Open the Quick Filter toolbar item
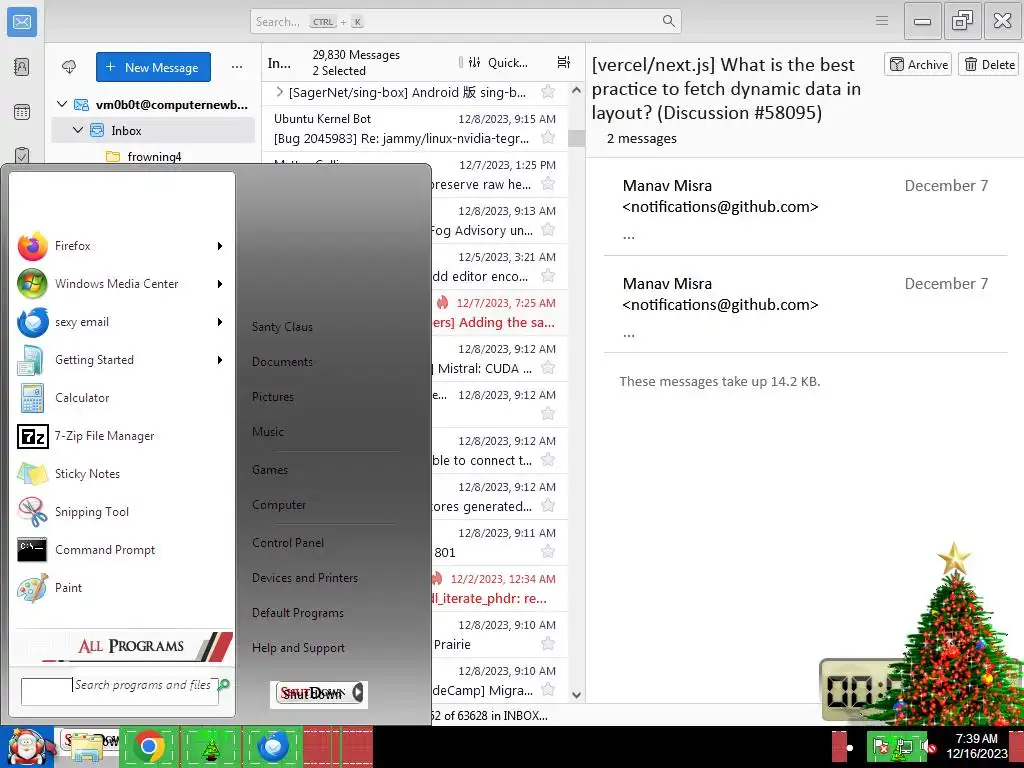The height and width of the screenshot is (768, 1024). (x=498, y=63)
